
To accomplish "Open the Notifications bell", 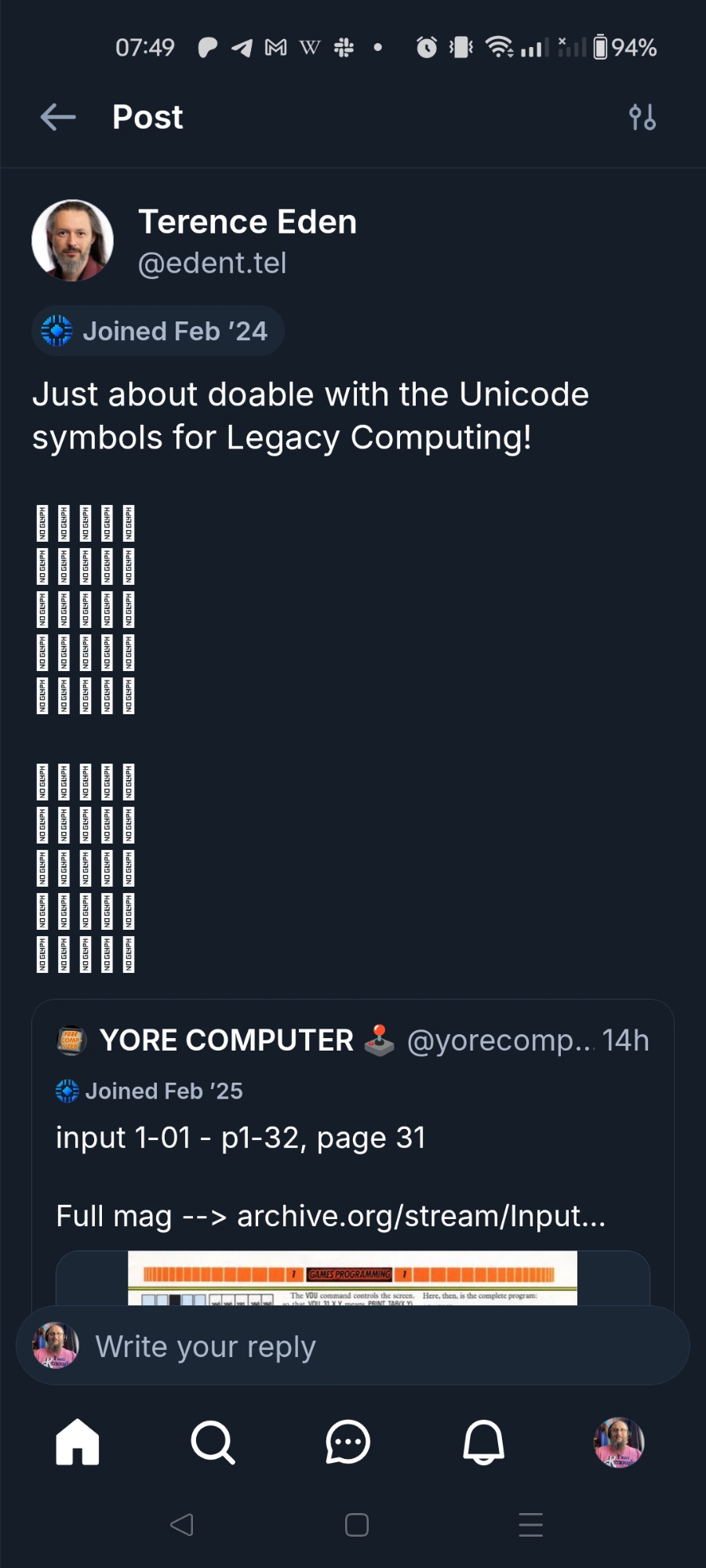I will pyautogui.click(x=483, y=1442).
